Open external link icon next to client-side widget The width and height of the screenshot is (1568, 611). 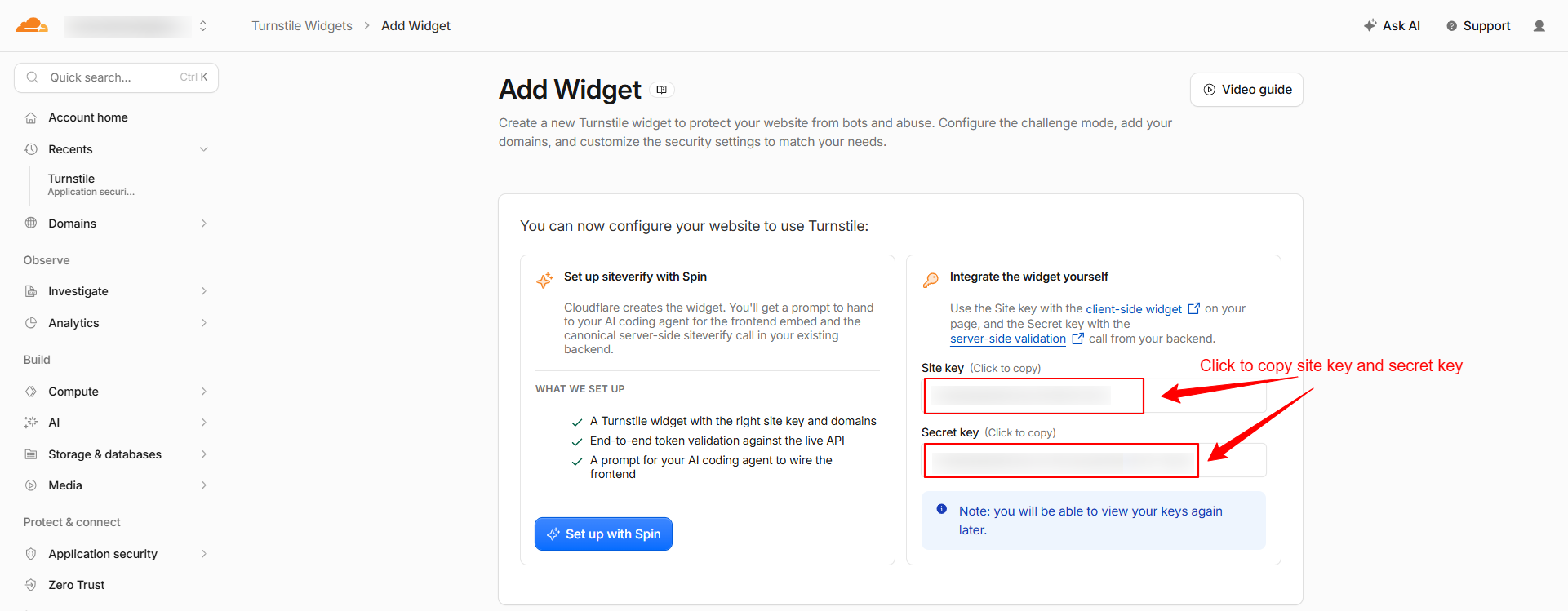(1194, 308)
